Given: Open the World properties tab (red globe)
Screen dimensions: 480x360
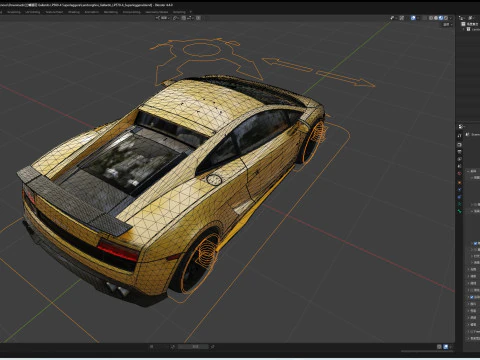Looking at the screenshot, I should [x=460, y=173].
